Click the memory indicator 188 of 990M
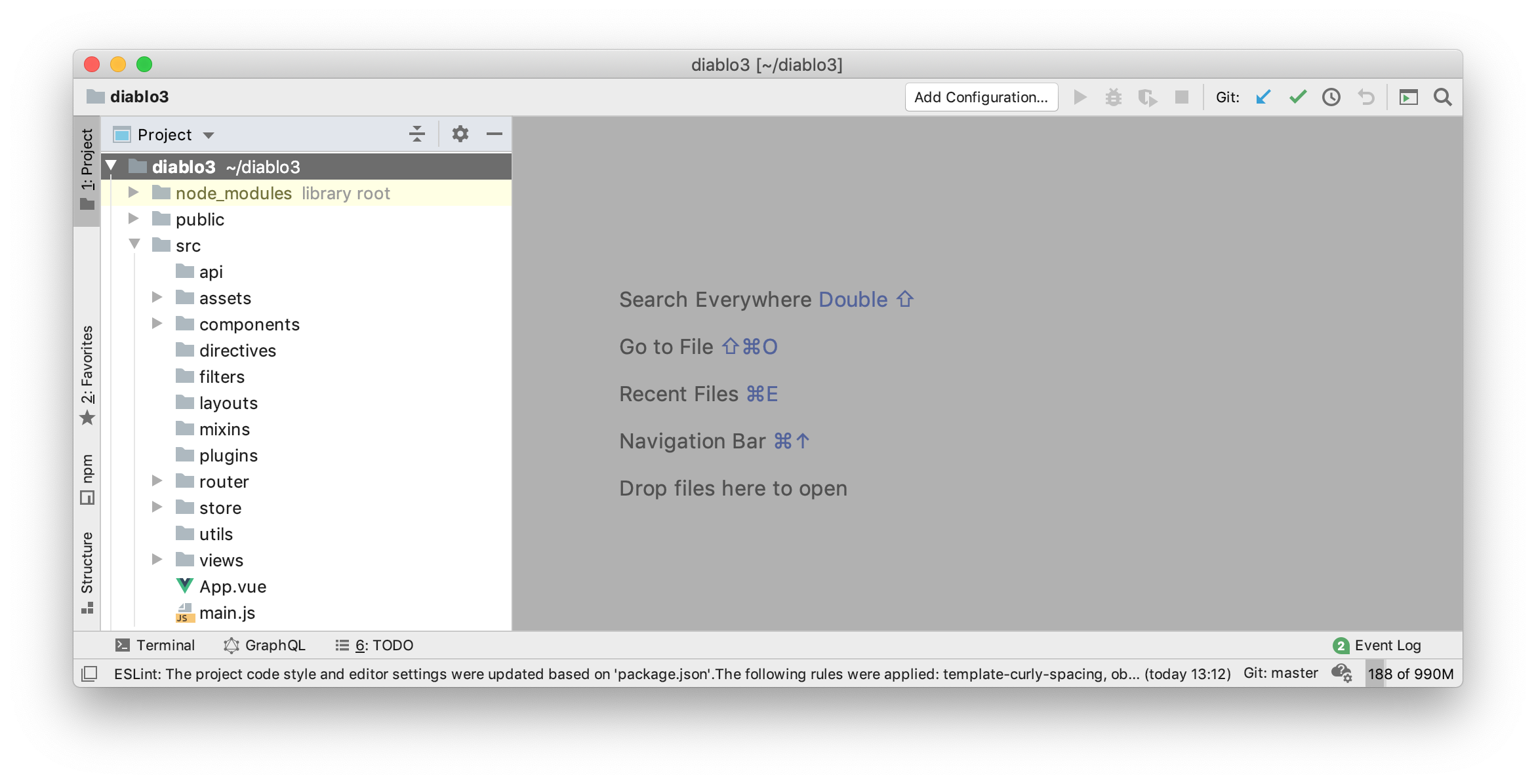The image size is (1536, 784). [x=1410, y=673]
